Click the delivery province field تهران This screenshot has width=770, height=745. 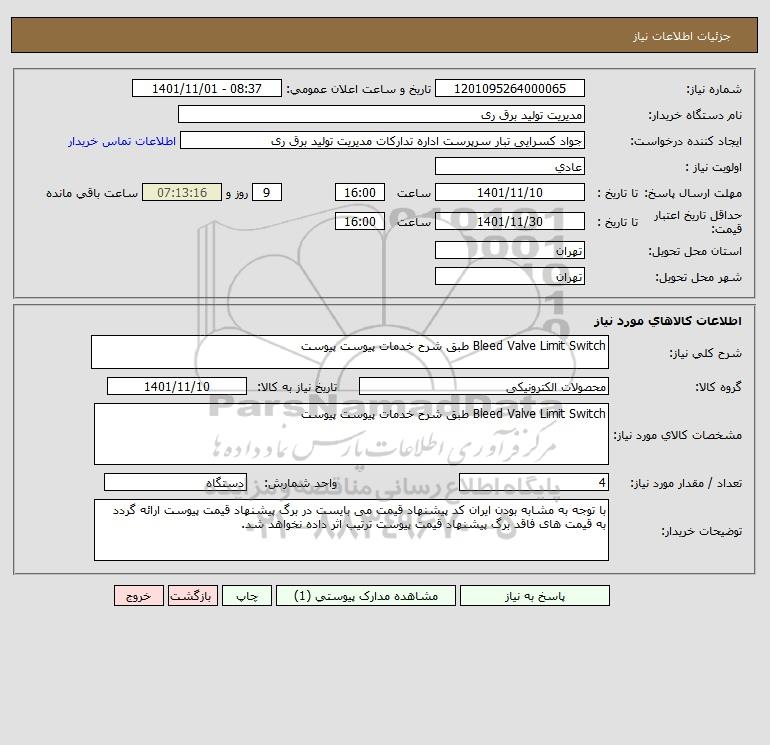[510, 250]
